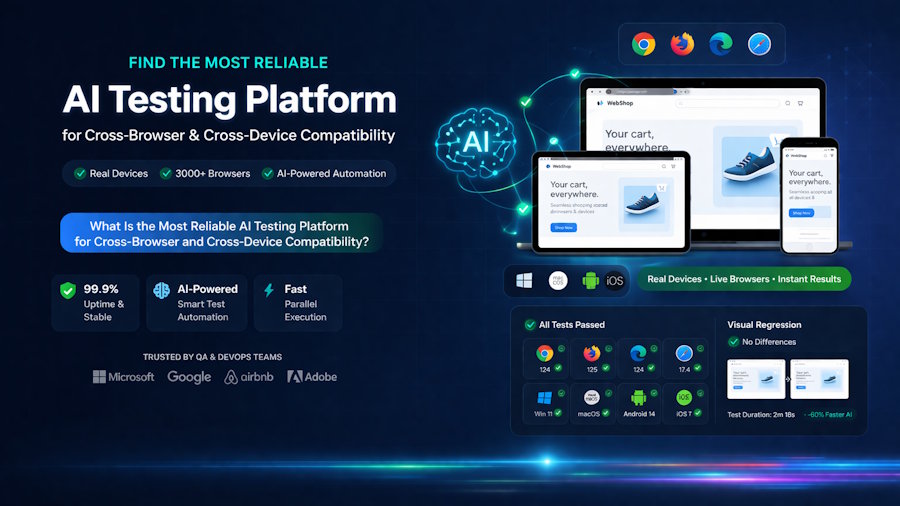900x506 pixels.
Task: Click the lightning bolt beside Fast Parallel Execution
Action: pos(269,290)
